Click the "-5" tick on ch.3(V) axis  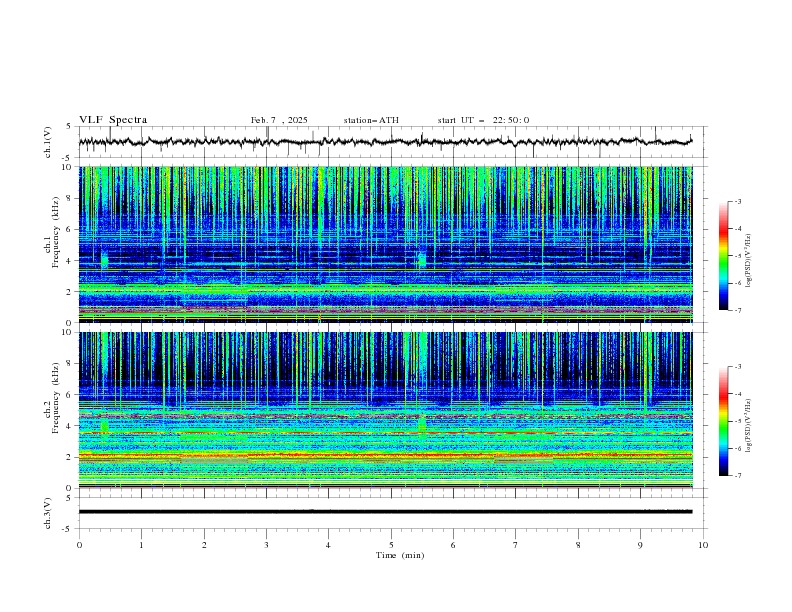click(x=68, y=529)
